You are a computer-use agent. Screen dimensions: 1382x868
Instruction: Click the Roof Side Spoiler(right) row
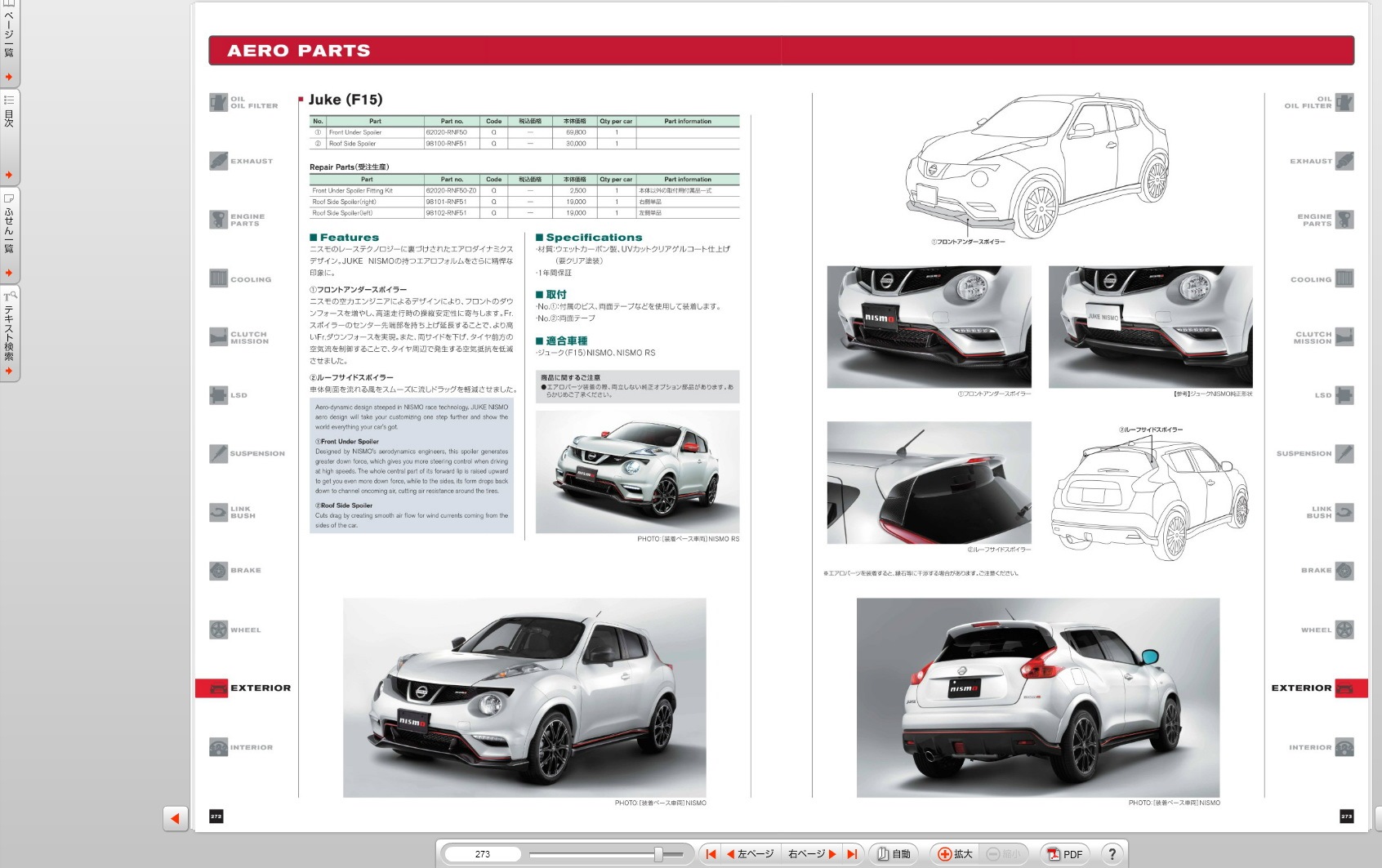[524, 202]
